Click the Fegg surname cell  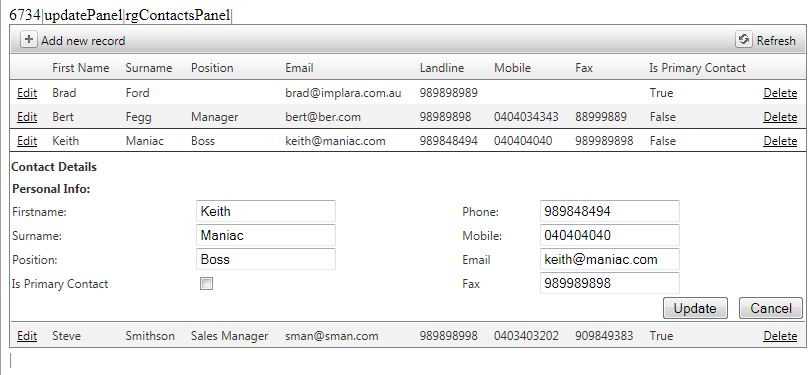pyautogui.click(x=139, y=117)
